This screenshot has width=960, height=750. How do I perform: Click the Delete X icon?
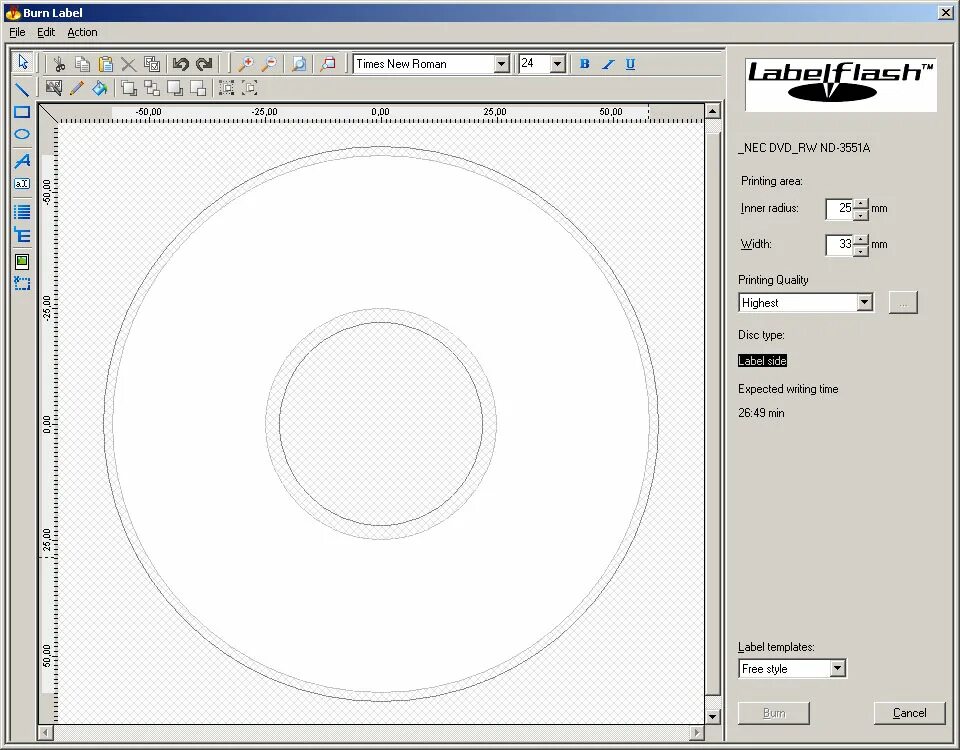pos(129,64)
